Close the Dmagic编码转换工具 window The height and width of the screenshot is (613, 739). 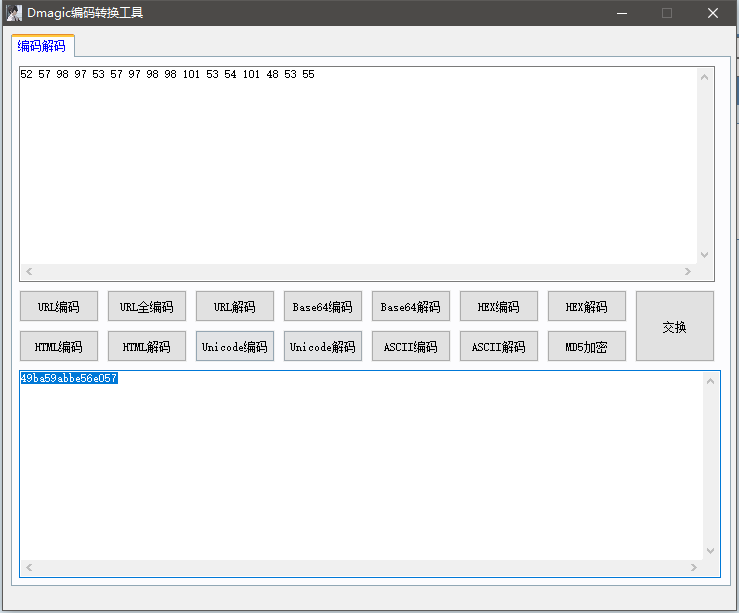713,13
